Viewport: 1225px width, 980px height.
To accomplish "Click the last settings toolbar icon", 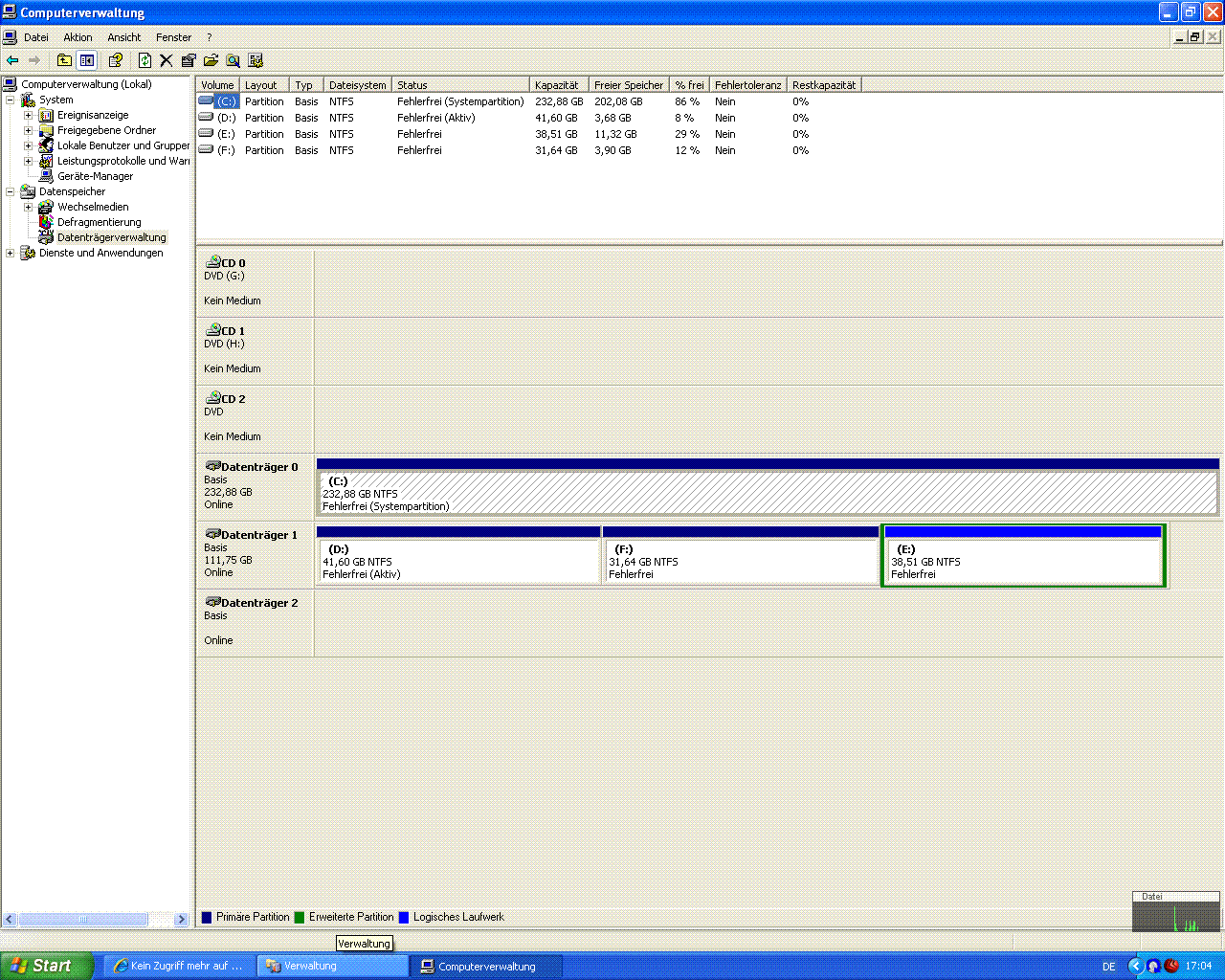I will coord(256,60).
